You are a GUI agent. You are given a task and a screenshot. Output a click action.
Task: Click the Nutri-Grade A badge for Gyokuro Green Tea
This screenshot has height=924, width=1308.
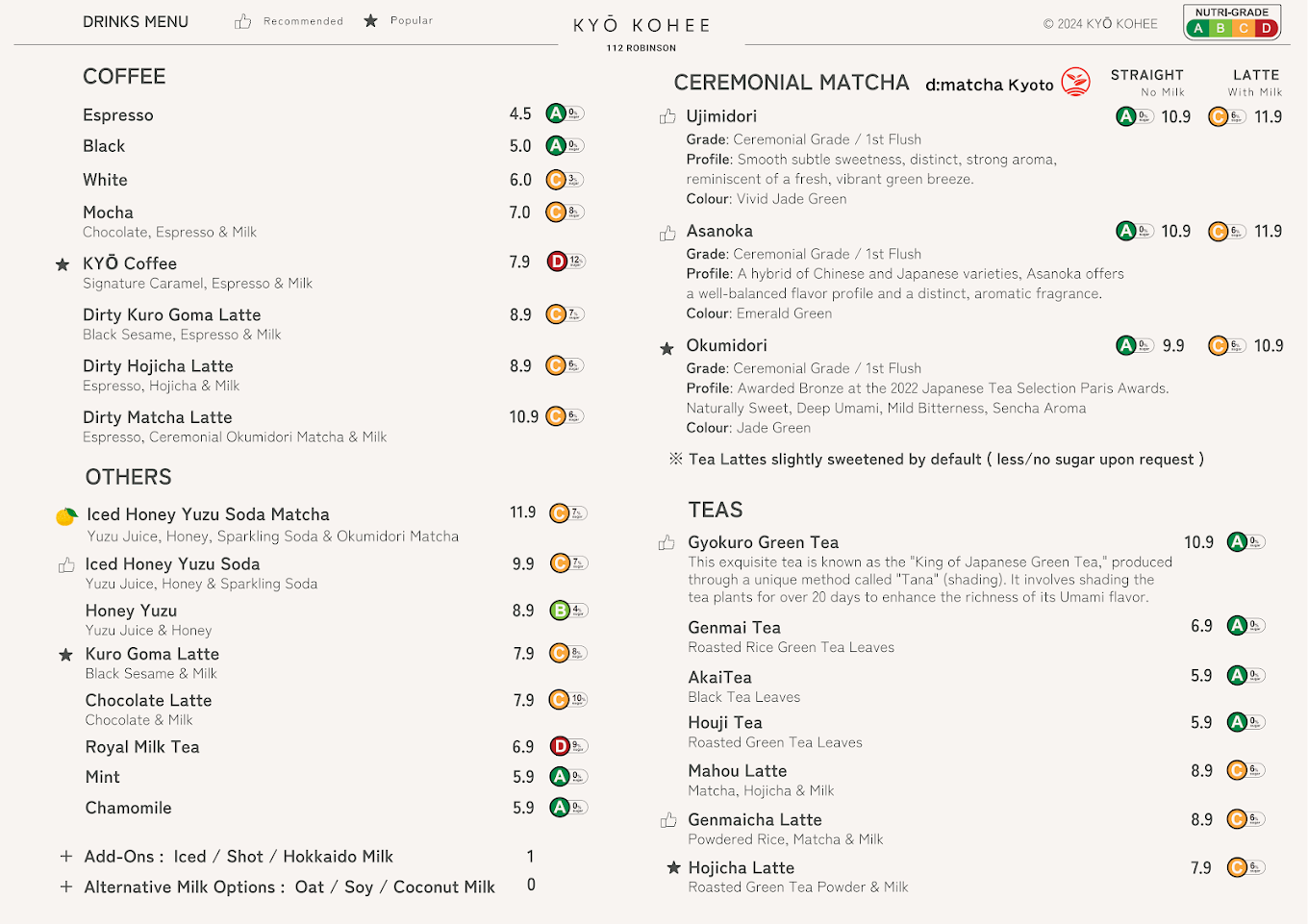coord(1246,541)
